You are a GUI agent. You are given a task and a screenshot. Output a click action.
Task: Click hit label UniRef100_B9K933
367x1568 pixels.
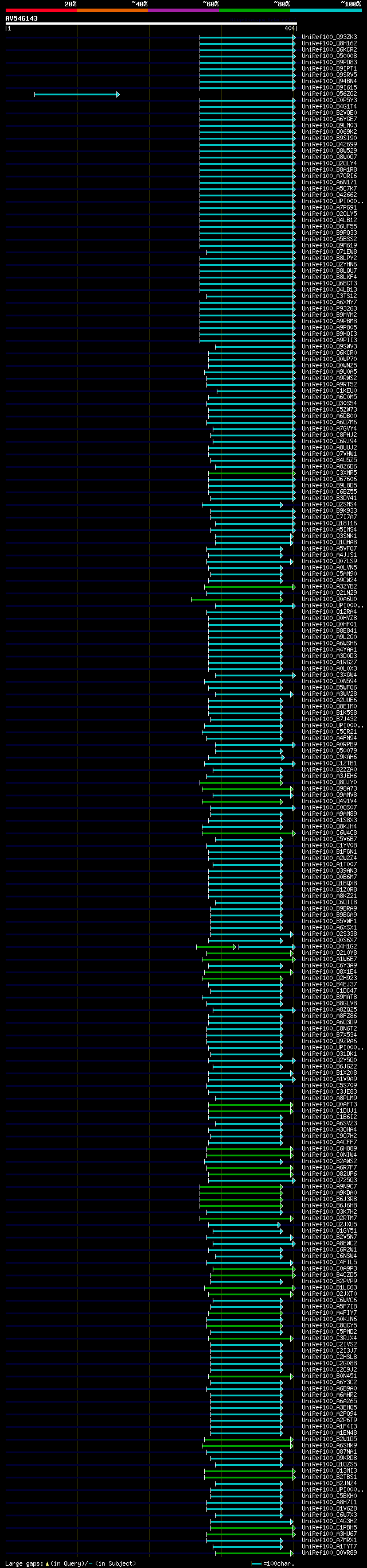click(329, 510)
